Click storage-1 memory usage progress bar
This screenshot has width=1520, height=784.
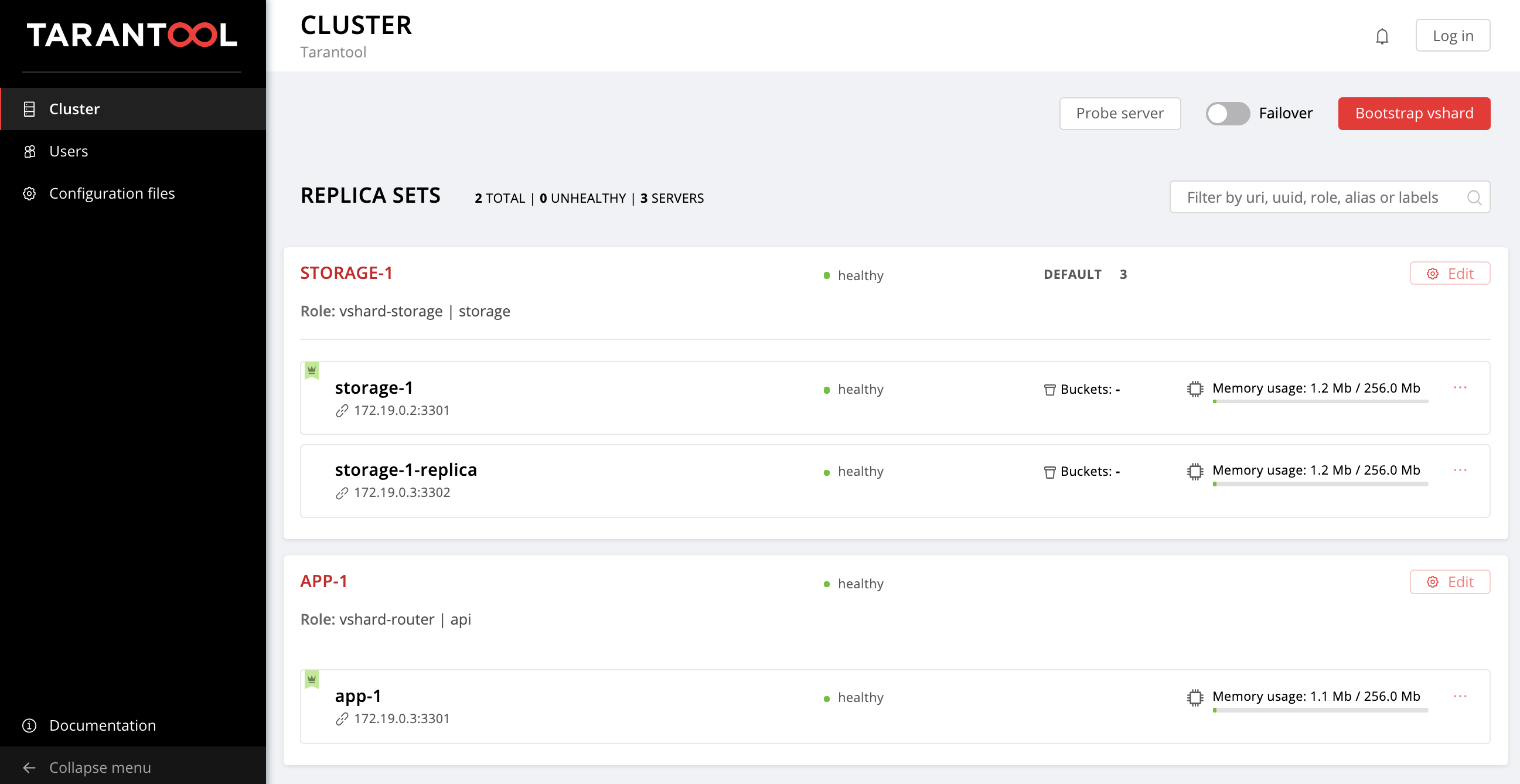1320,402
